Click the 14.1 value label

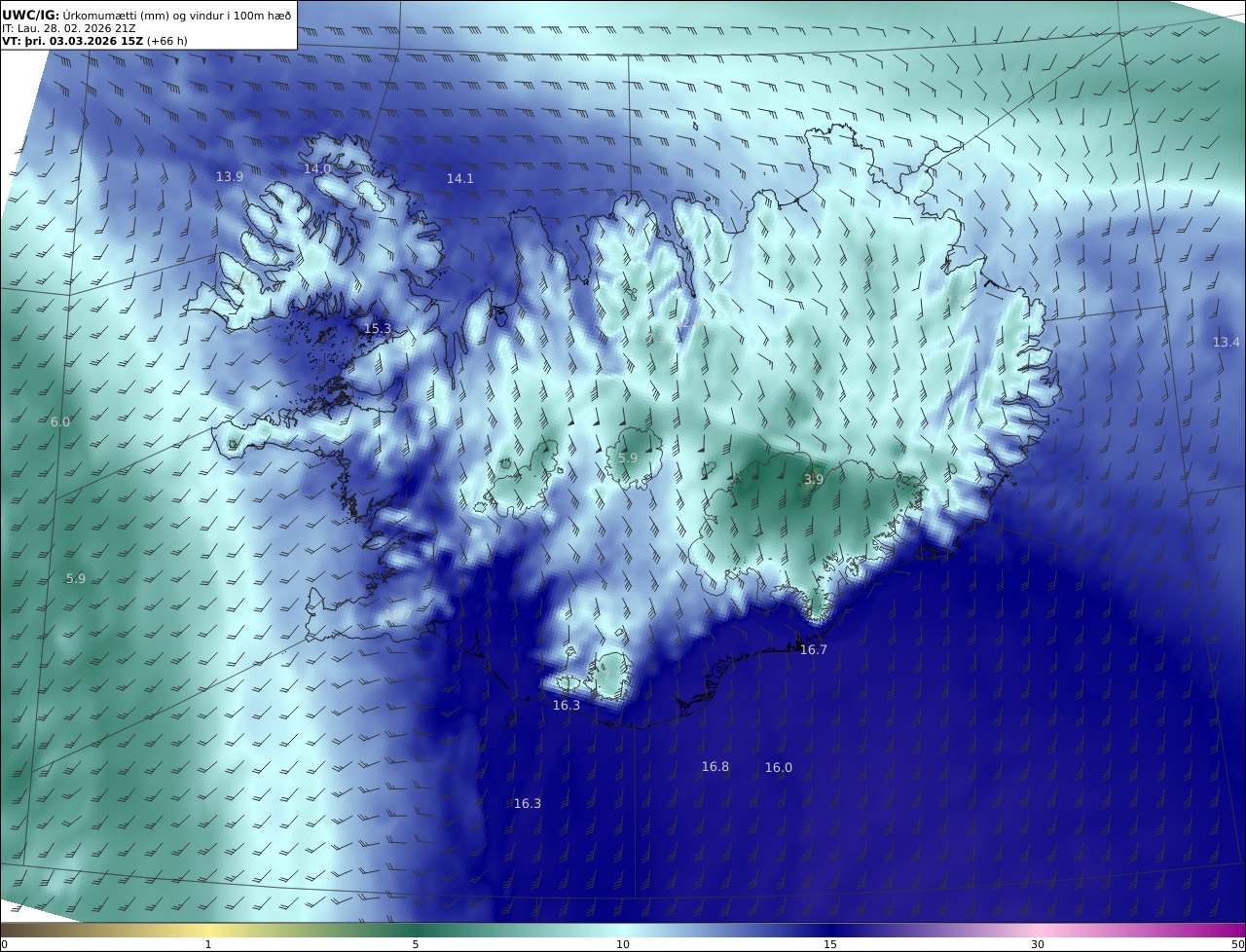(x=459, y=178)
